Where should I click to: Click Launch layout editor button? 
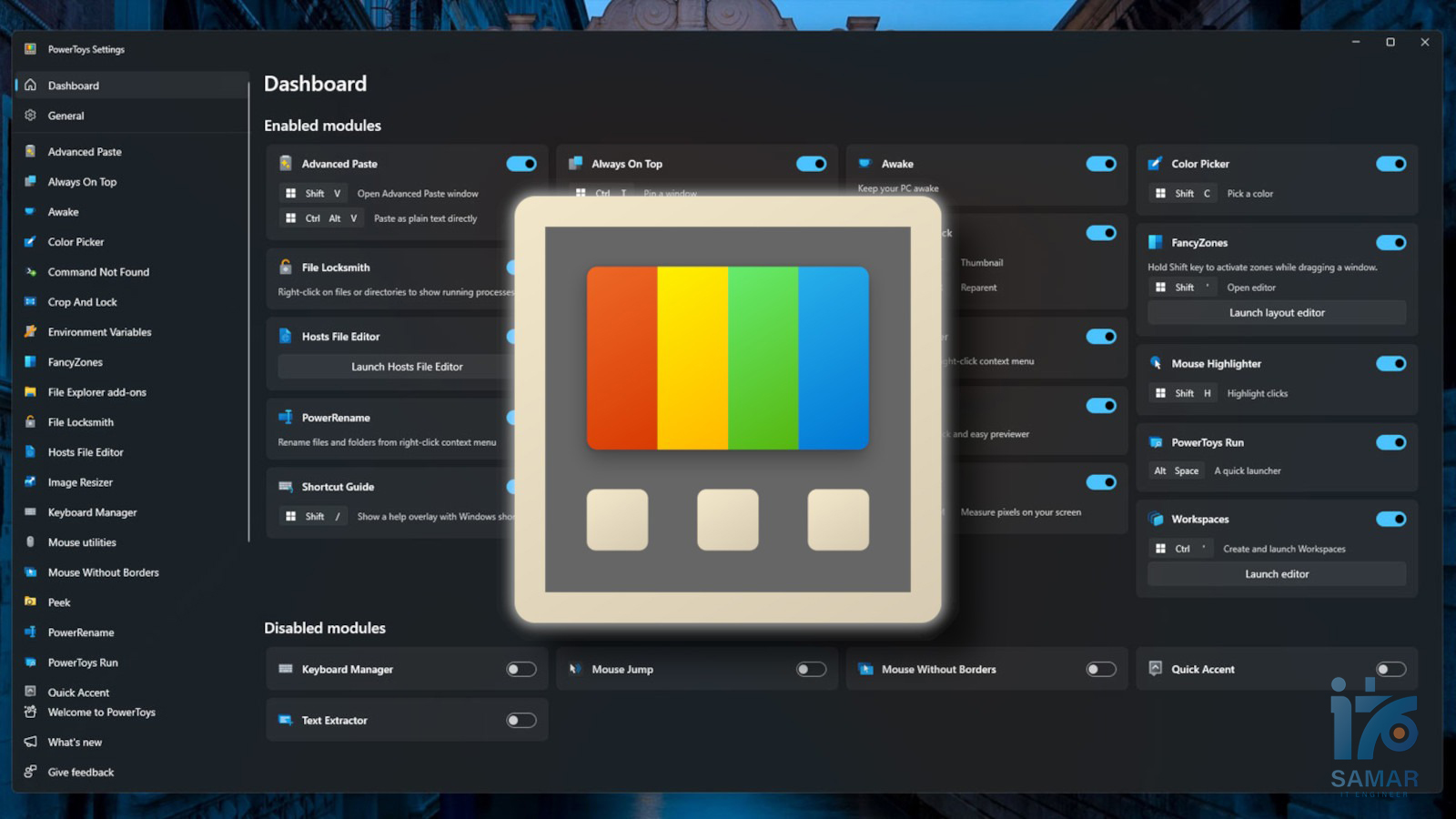[1276, 313]
